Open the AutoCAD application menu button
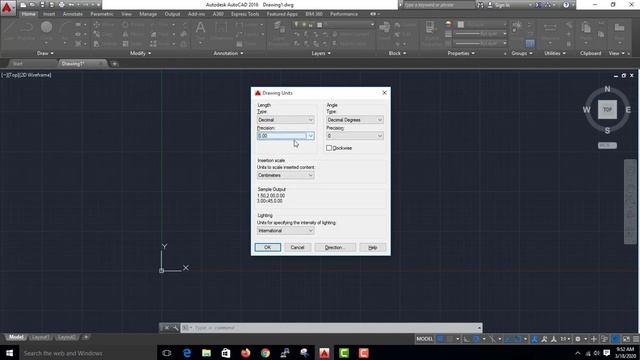 pyautogui.click(x=7, y=8)
